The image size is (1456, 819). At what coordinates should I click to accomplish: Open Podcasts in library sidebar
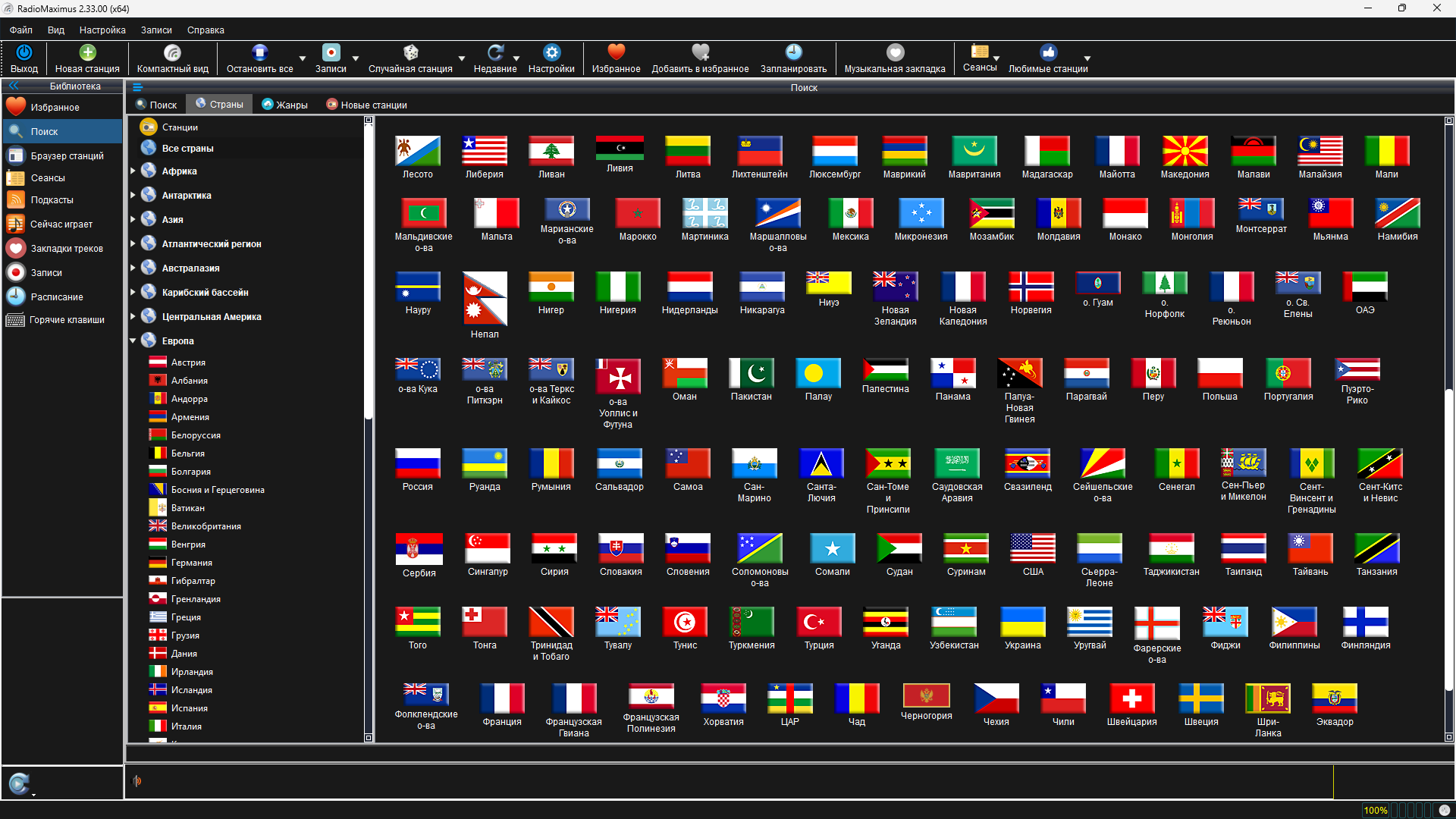click(52, 200)
